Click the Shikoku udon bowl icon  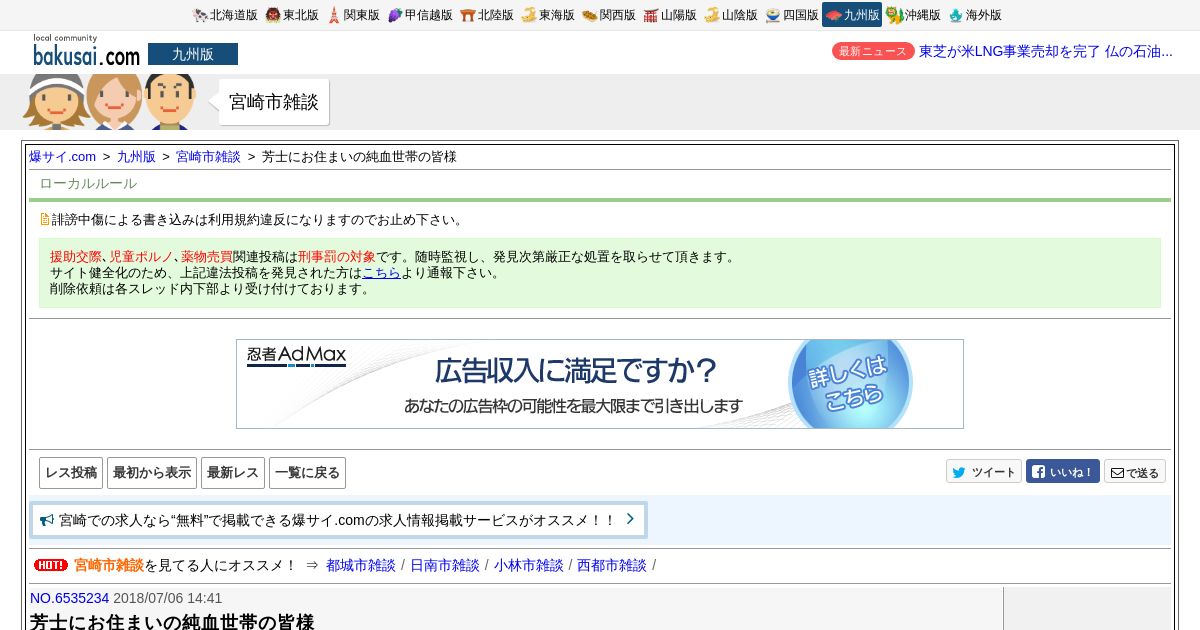773,15
